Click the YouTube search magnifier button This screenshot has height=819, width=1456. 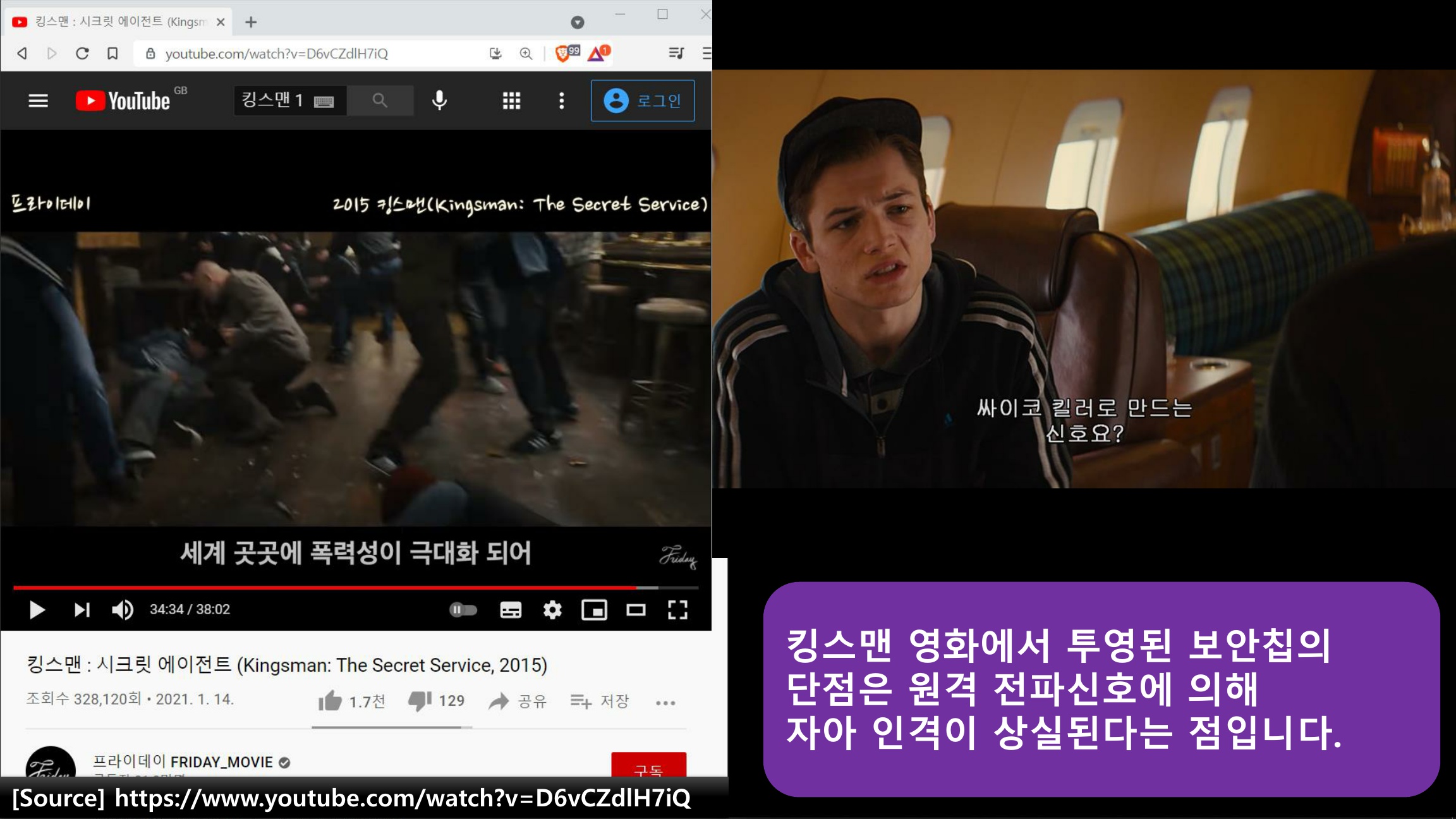pyautogui.click(x=380, y=100)
